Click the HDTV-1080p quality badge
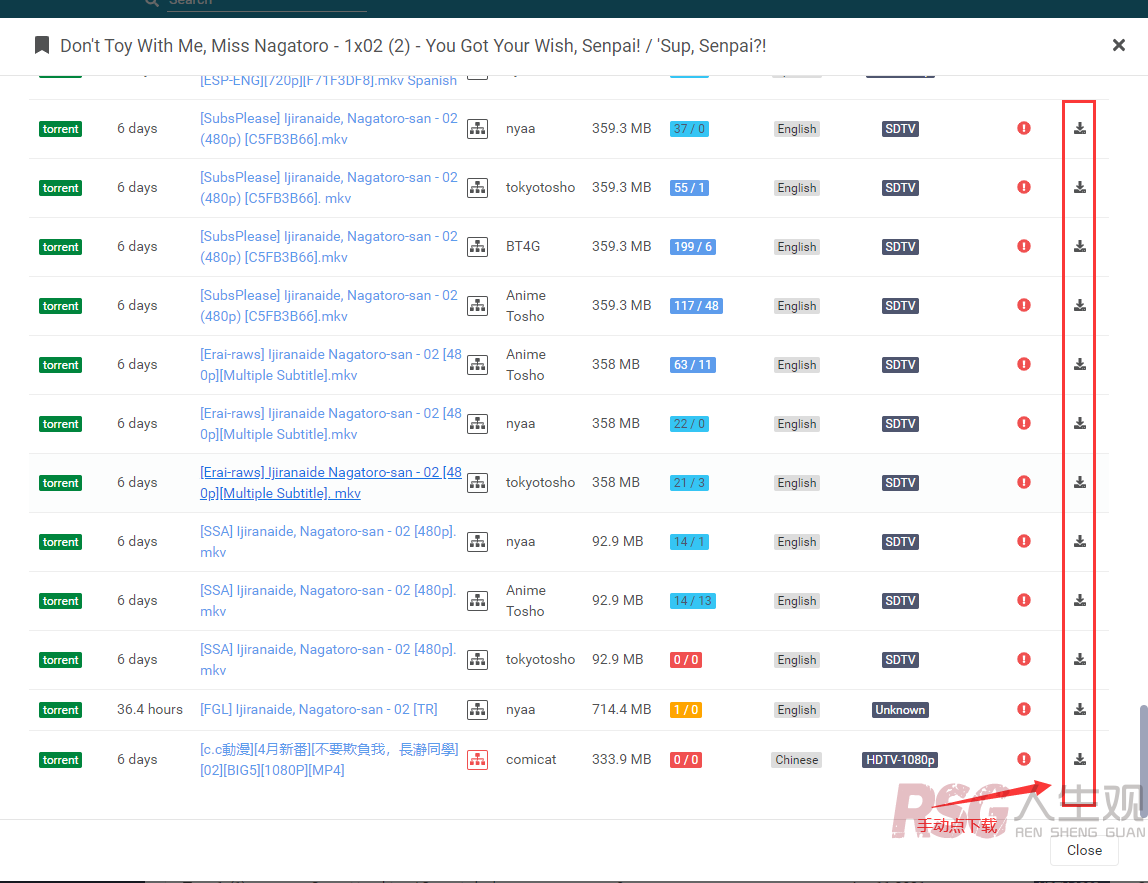 pyautogui.click(x=900, y=760)
